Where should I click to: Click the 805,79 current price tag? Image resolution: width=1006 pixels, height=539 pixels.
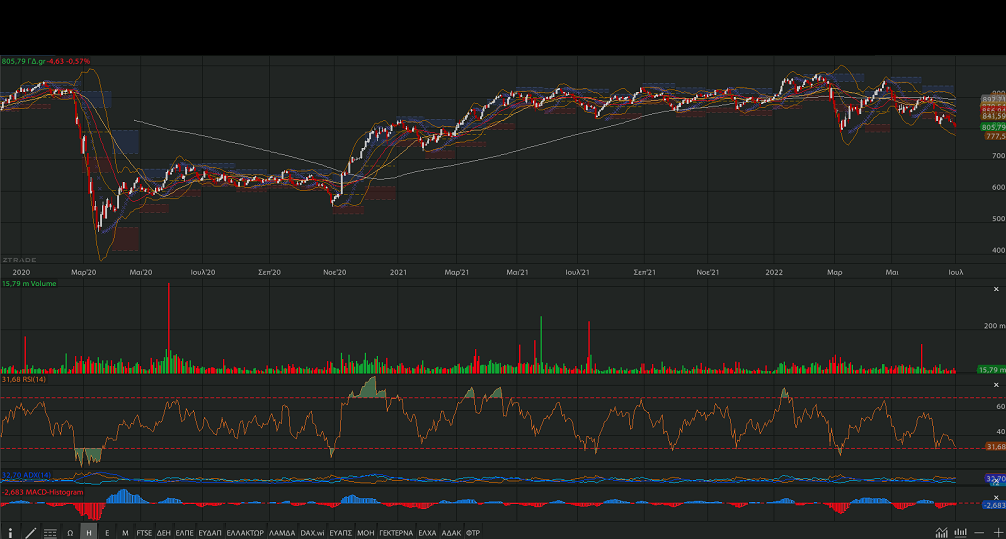click(x=993, y=127)
